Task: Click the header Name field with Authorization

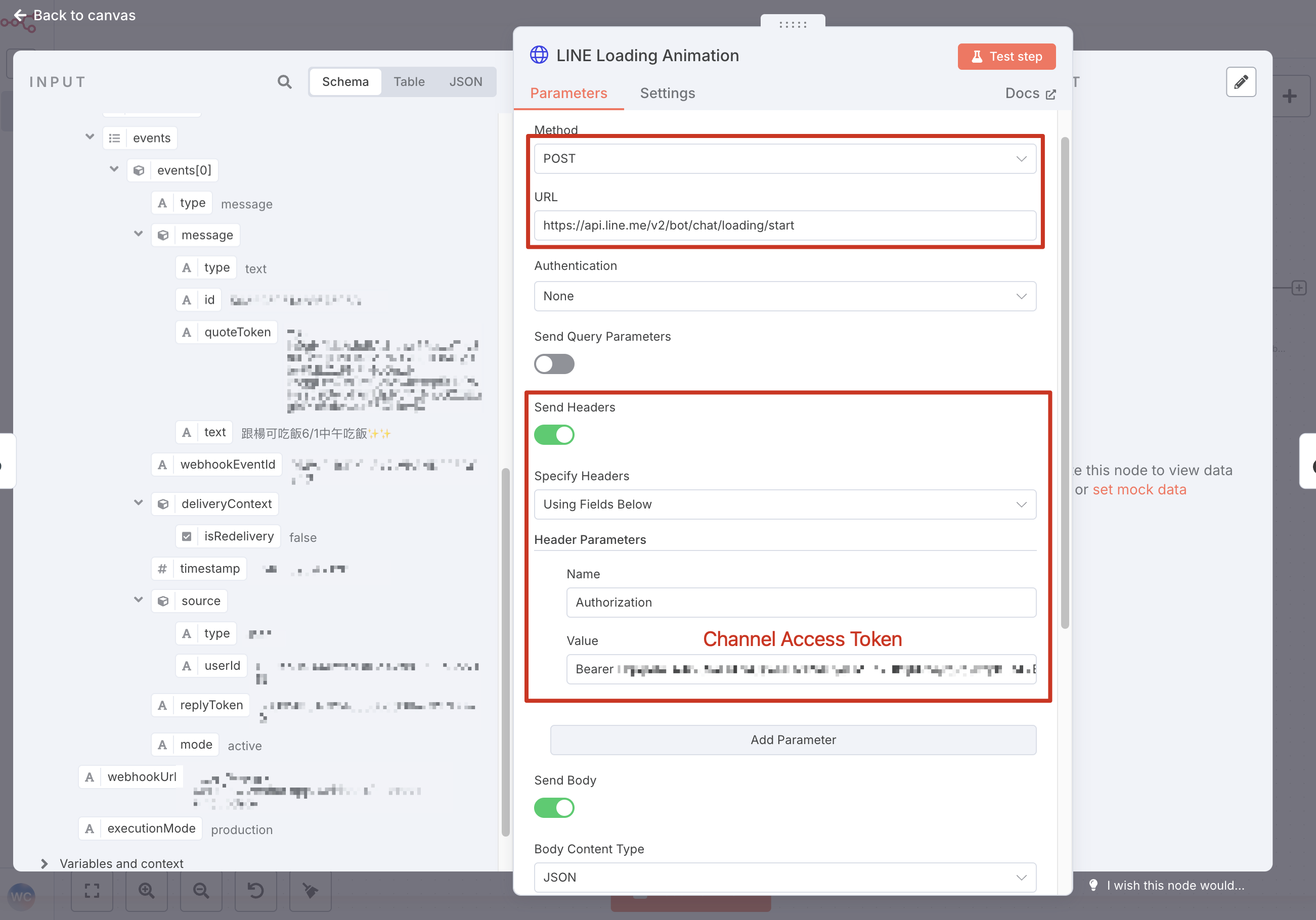Action: (x=801, y=603)
